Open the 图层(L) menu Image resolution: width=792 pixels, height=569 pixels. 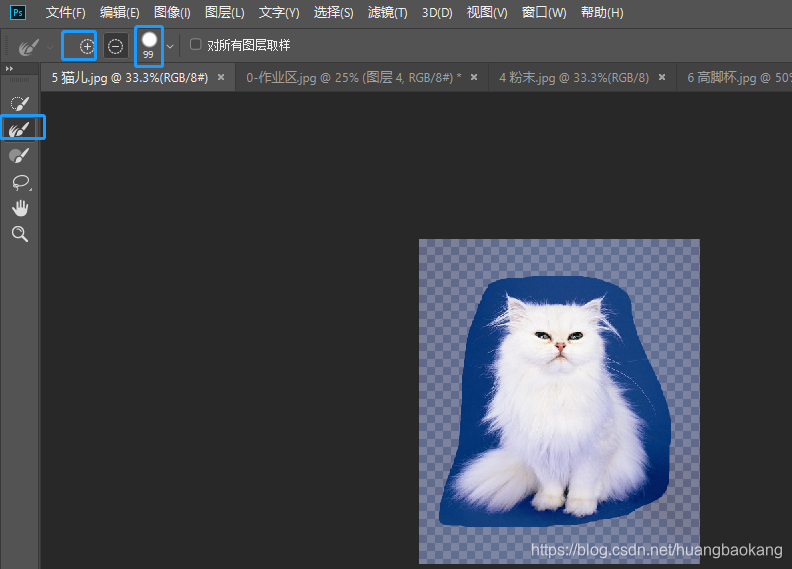(225, 13)
